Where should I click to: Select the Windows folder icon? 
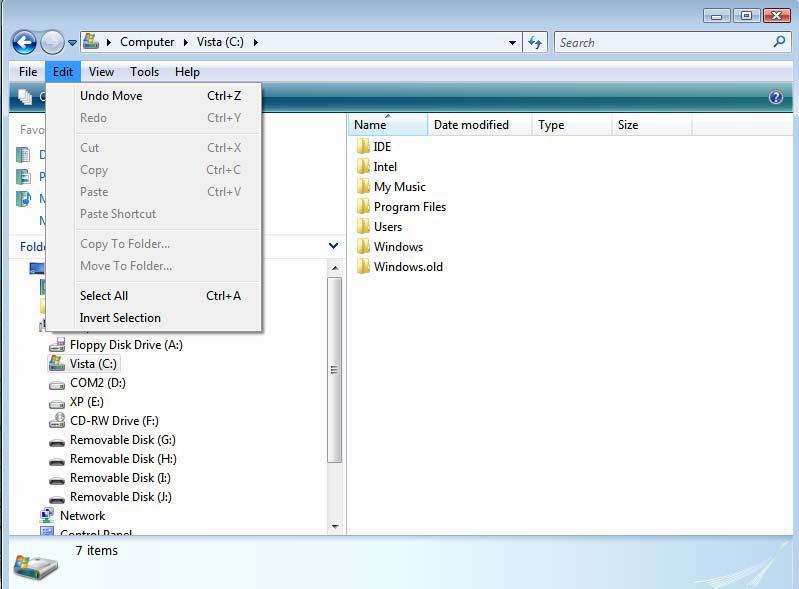pos(363,247)
